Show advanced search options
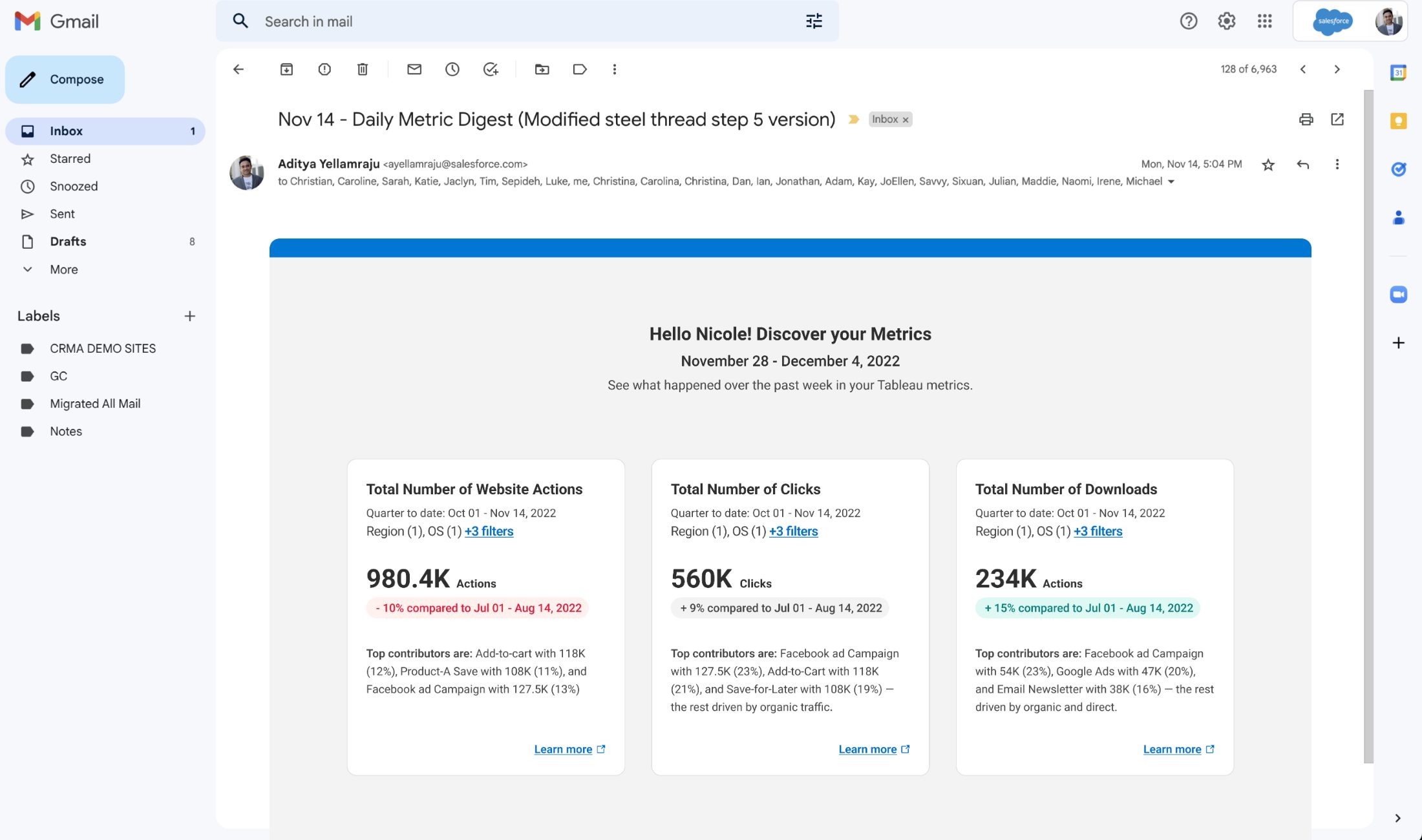 tap(814, 21)
